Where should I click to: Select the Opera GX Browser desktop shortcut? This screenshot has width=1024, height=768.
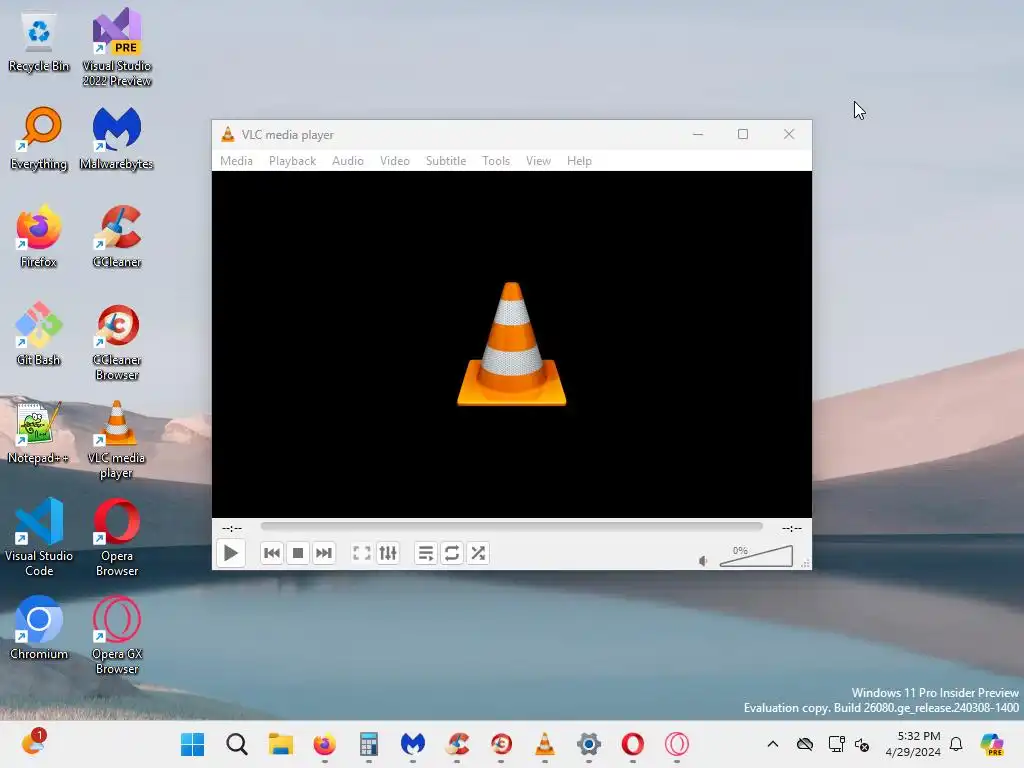pyautogui.click(x=117, y=635)
